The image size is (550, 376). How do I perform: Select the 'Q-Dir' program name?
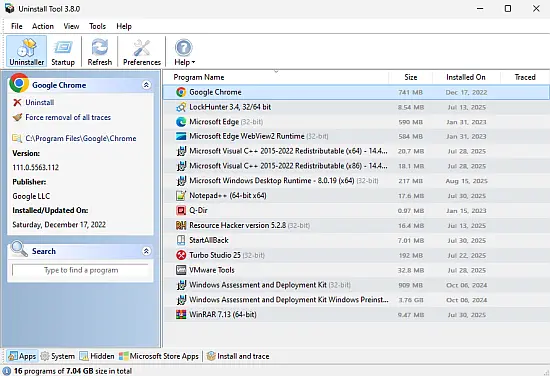pos(198,210)
